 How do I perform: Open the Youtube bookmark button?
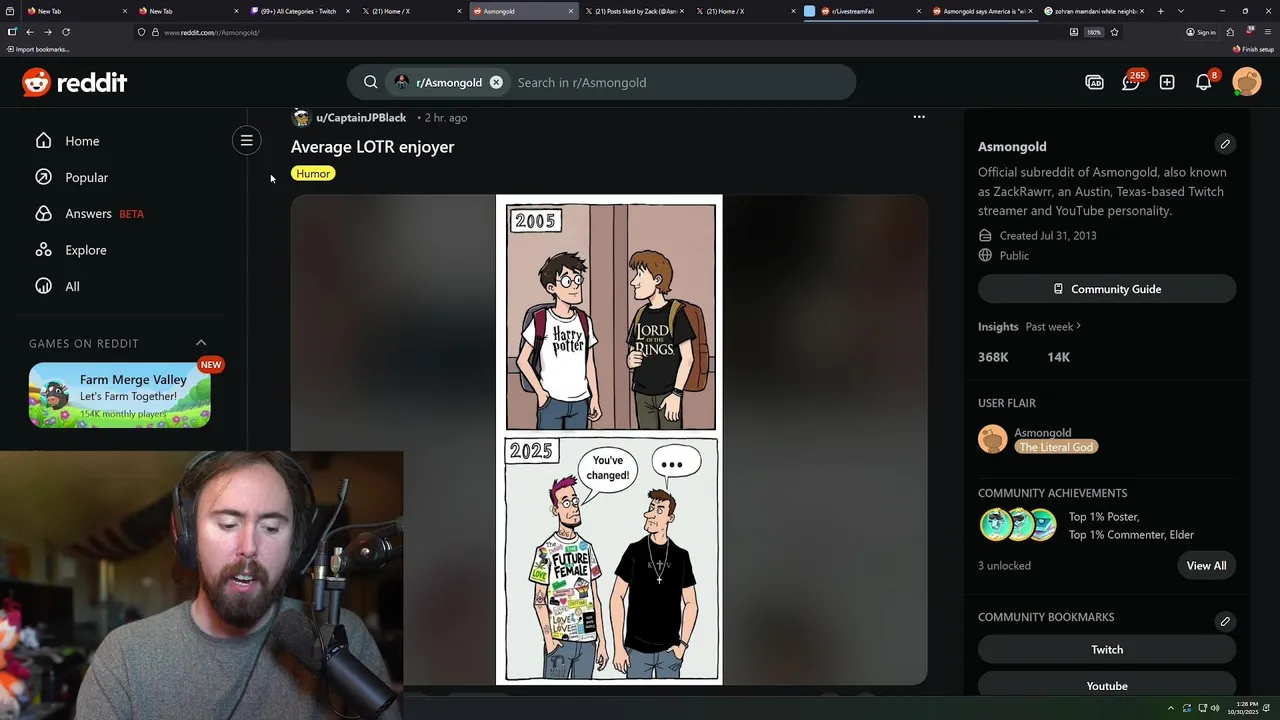(x=1107, y=685)
